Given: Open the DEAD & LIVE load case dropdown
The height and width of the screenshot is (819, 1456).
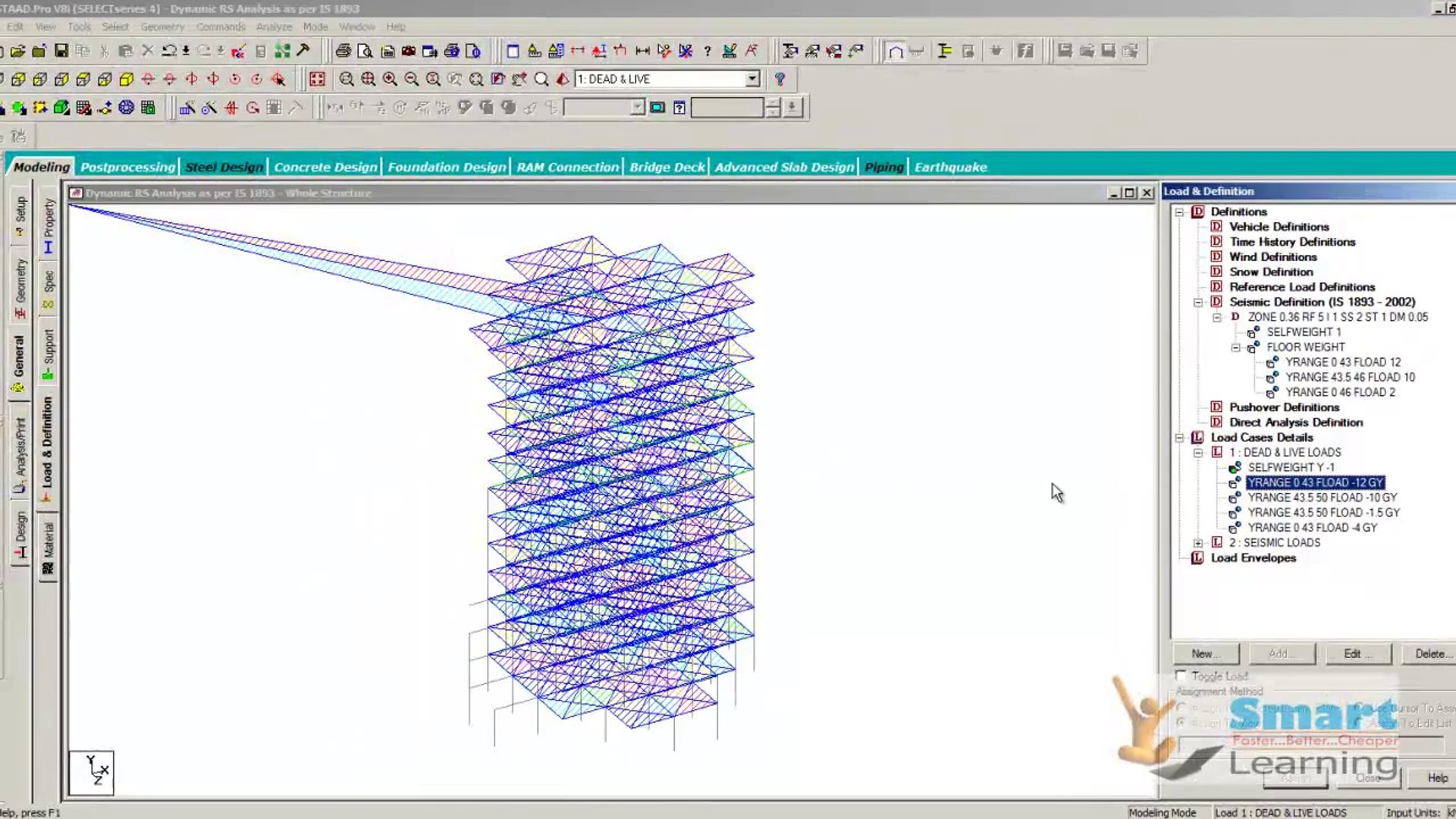Looking at the screenshot, I should [752, 79].
